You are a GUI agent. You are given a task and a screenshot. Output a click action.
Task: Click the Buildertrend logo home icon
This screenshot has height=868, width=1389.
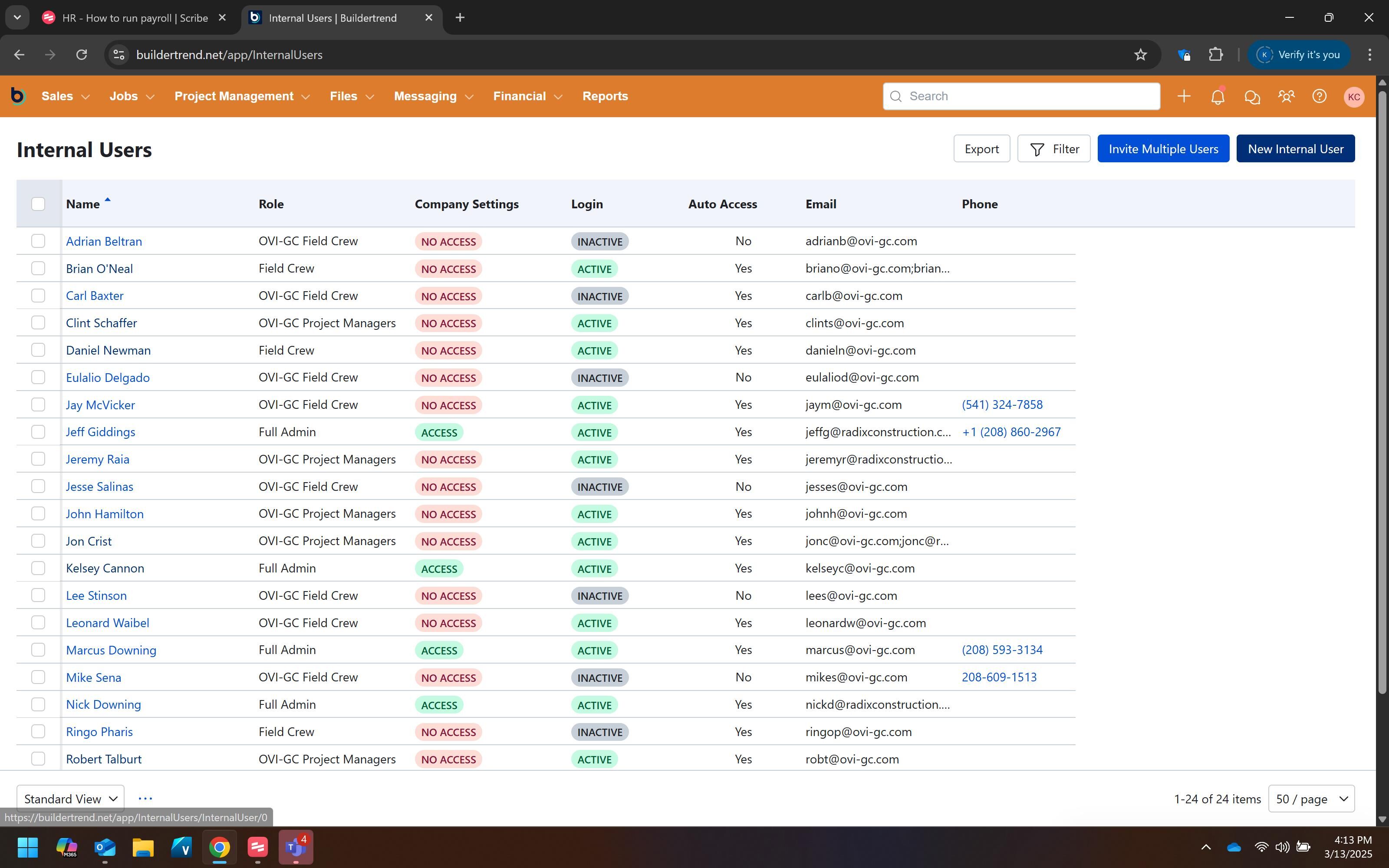(x=18, y=96)
